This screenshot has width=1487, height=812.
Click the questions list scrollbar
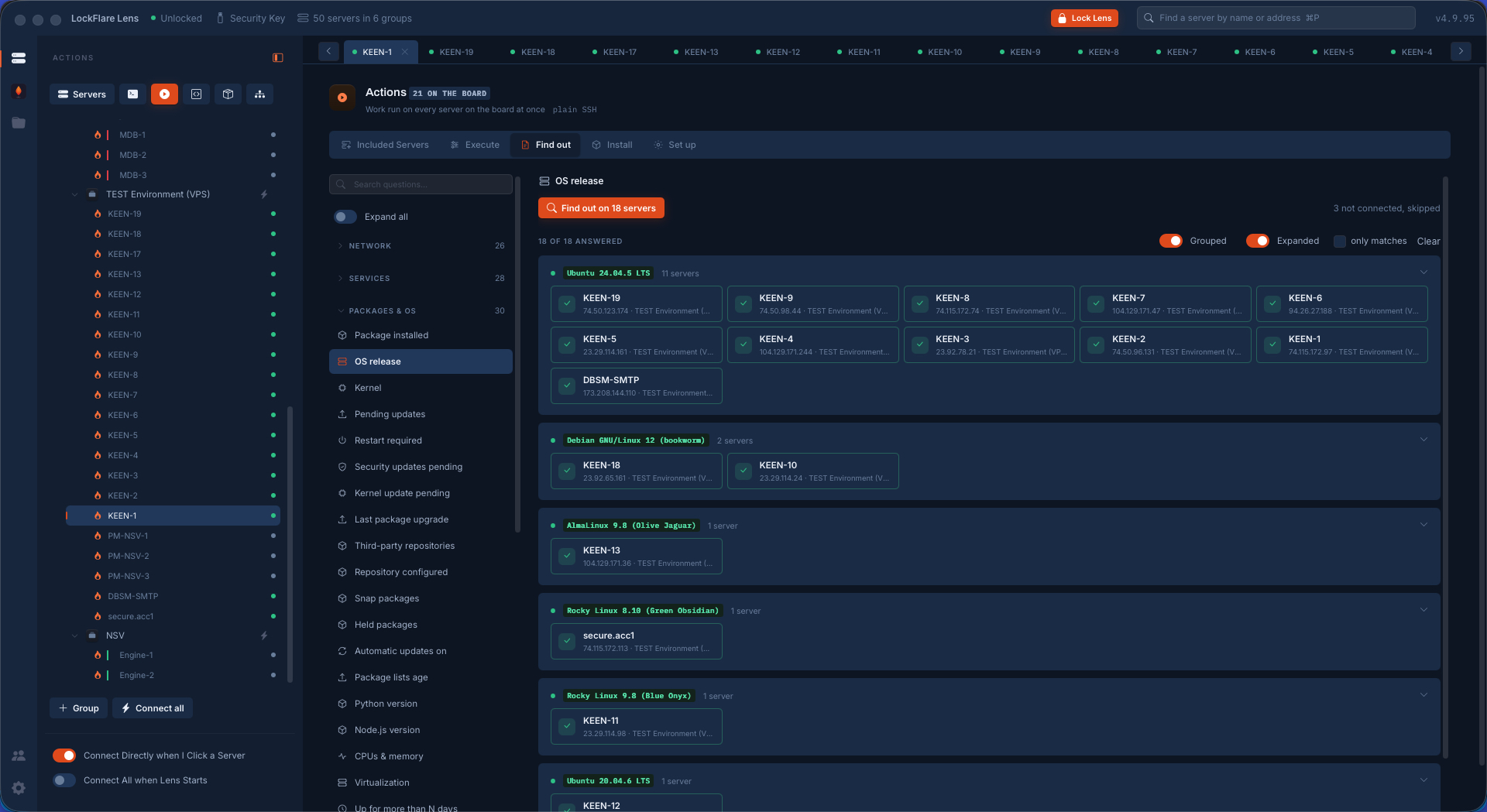[517, 355]
